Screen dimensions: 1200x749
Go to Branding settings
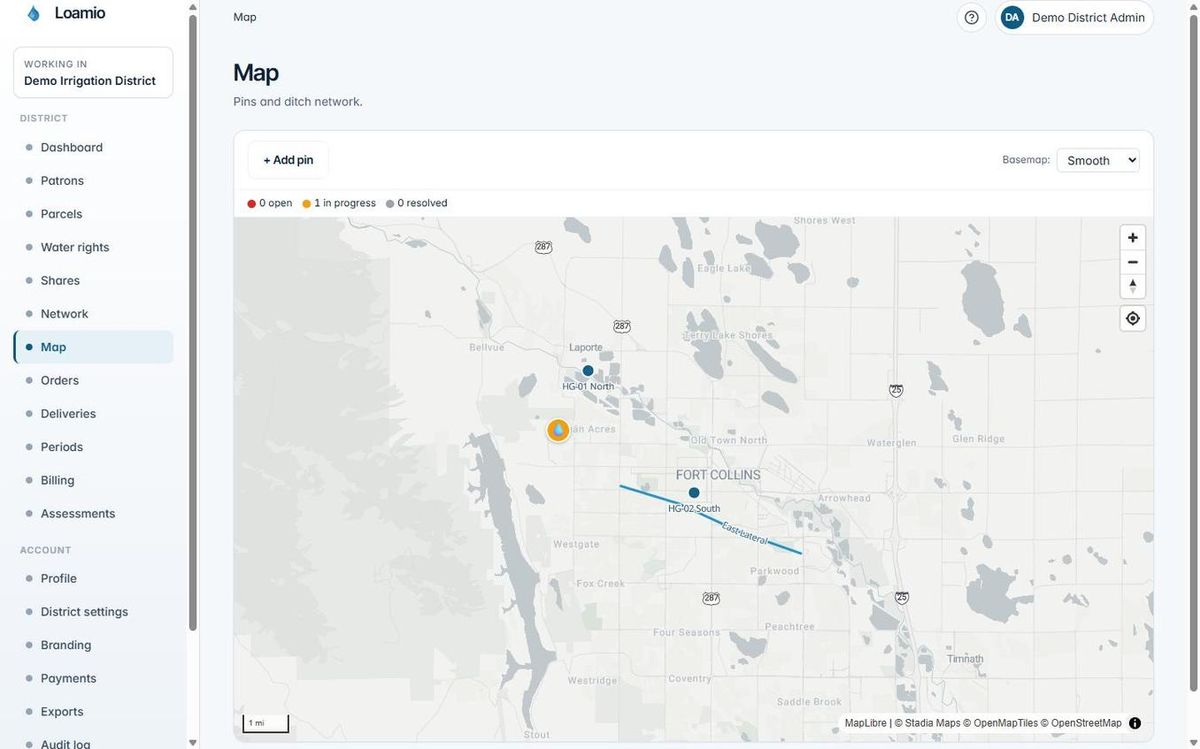[x=93, y=645]
